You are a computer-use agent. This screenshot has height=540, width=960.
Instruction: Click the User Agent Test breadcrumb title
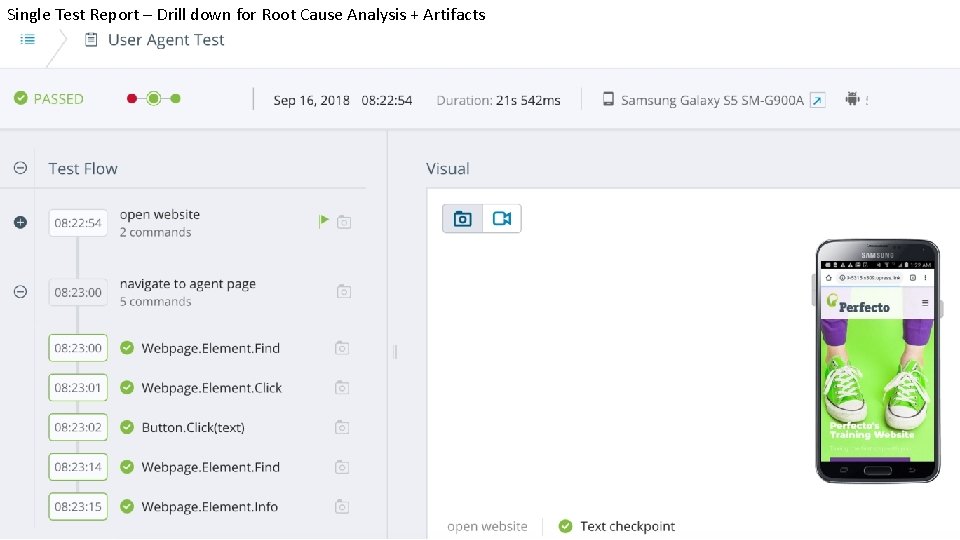click(x=166, y=40)
